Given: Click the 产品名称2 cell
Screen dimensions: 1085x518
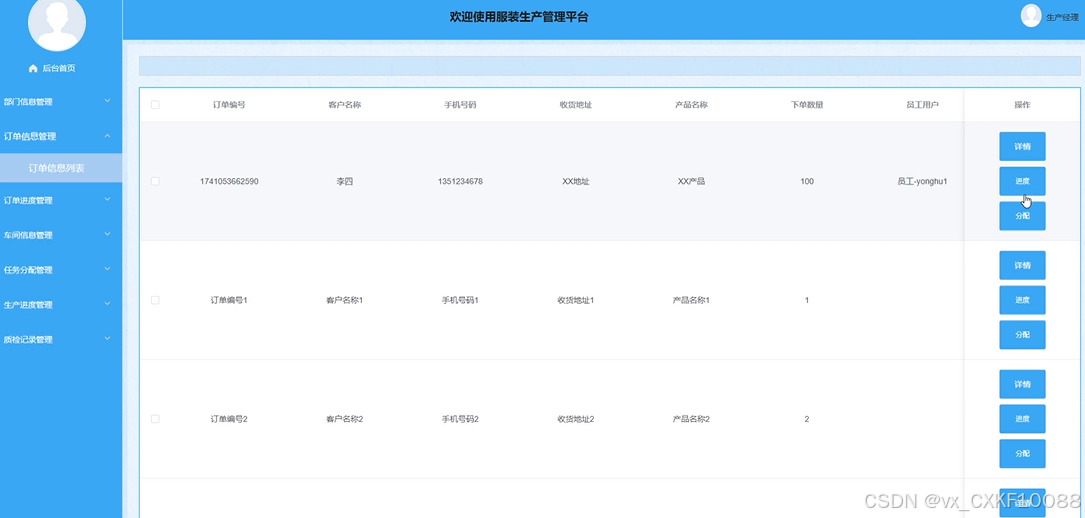Looking at the screenshot, I should pos(691,419).
